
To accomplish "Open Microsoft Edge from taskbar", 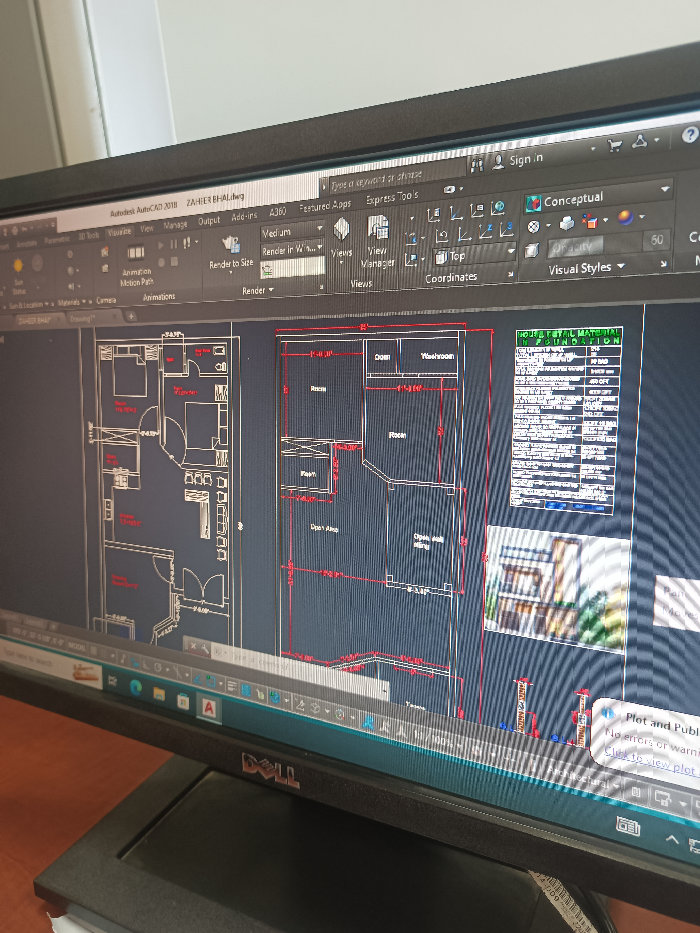I will coord(136,688).
